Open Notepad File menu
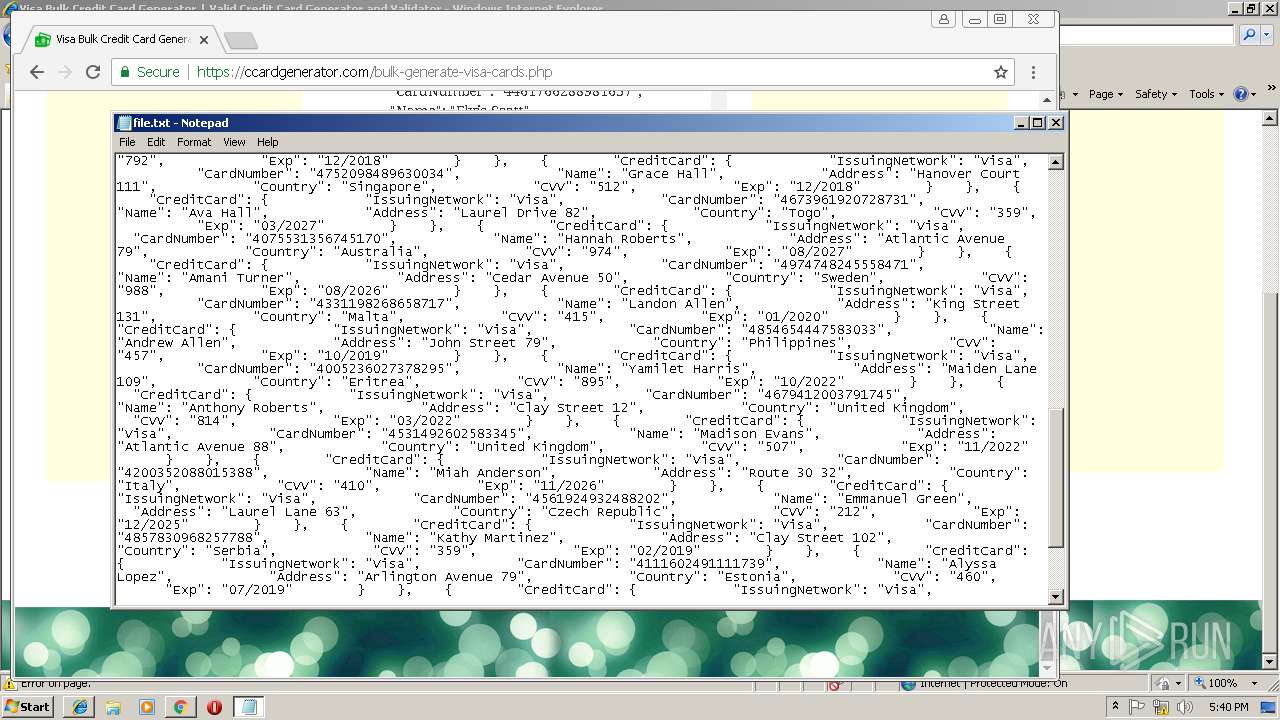Screen dimensions: 1280x720 point(127,142)
